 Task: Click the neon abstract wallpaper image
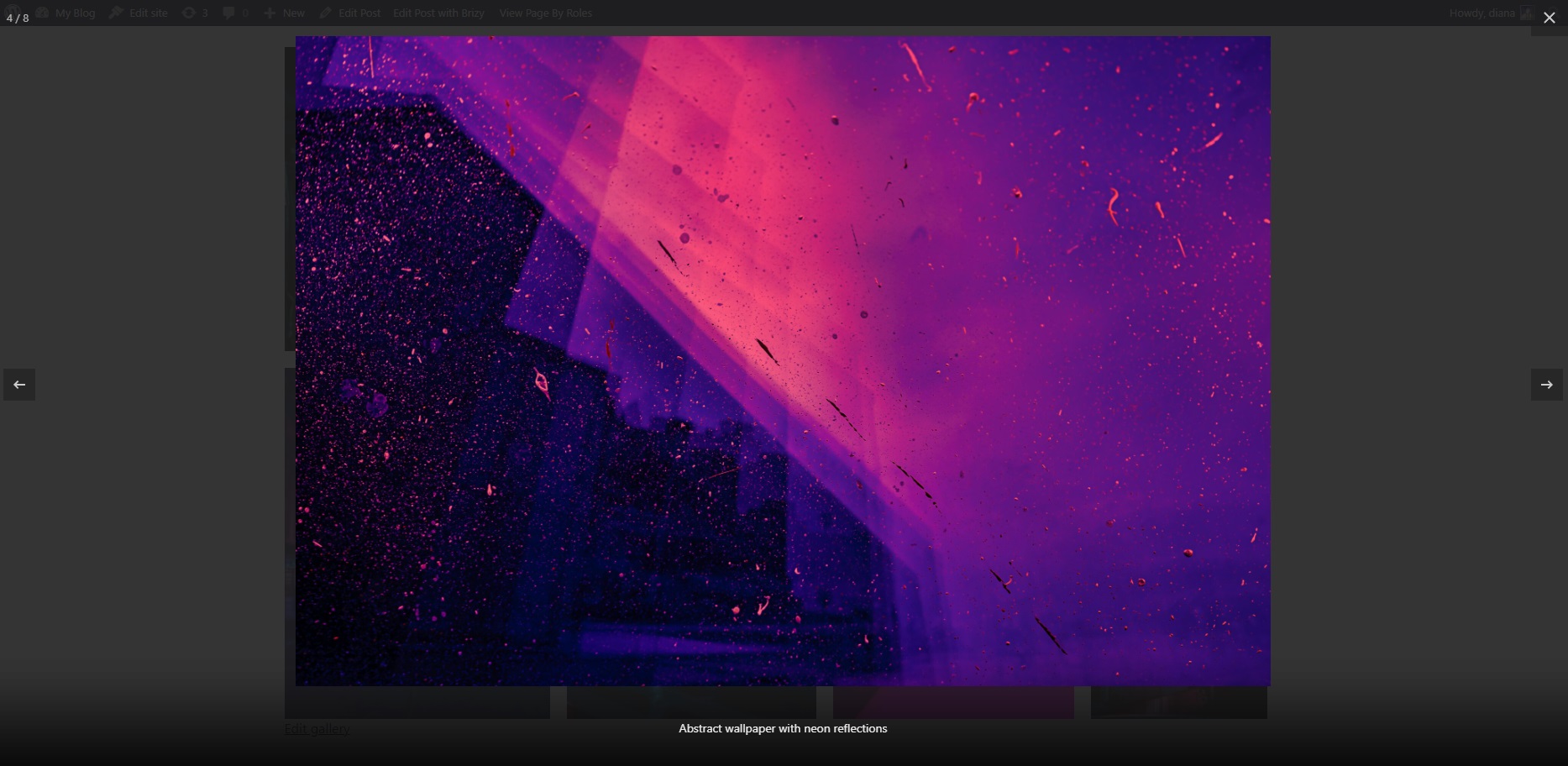[783, 361]
